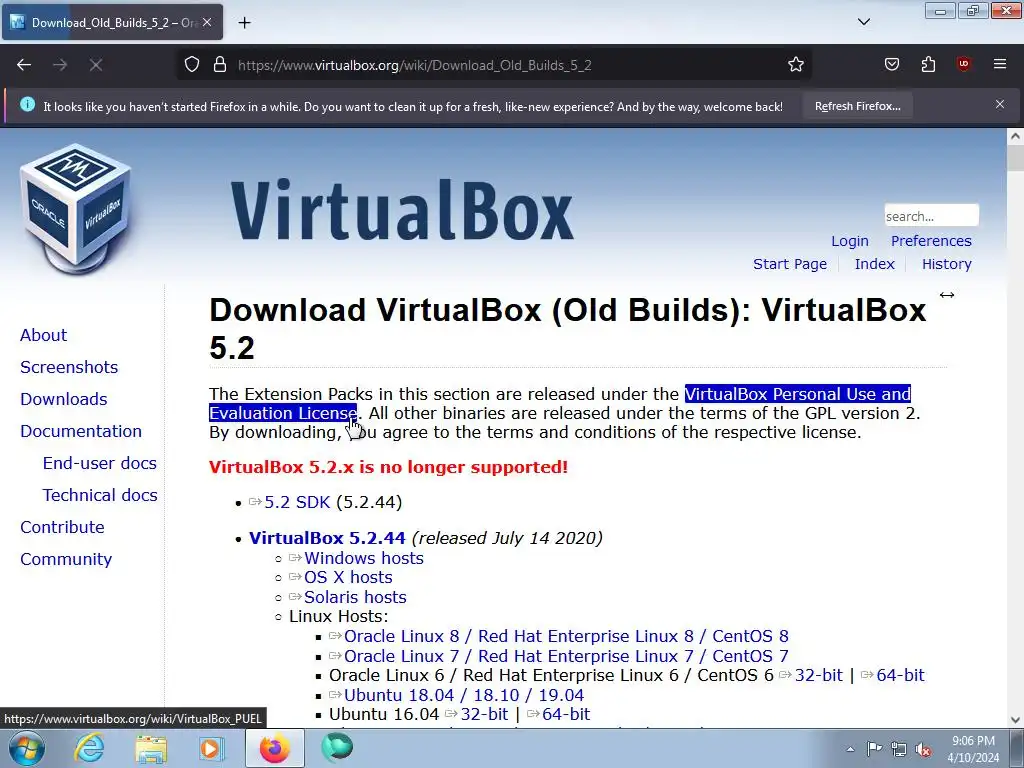Open the tracking protection shield icon
Viewport: 1024px width, 768px height.
click(x=191, y=65)
